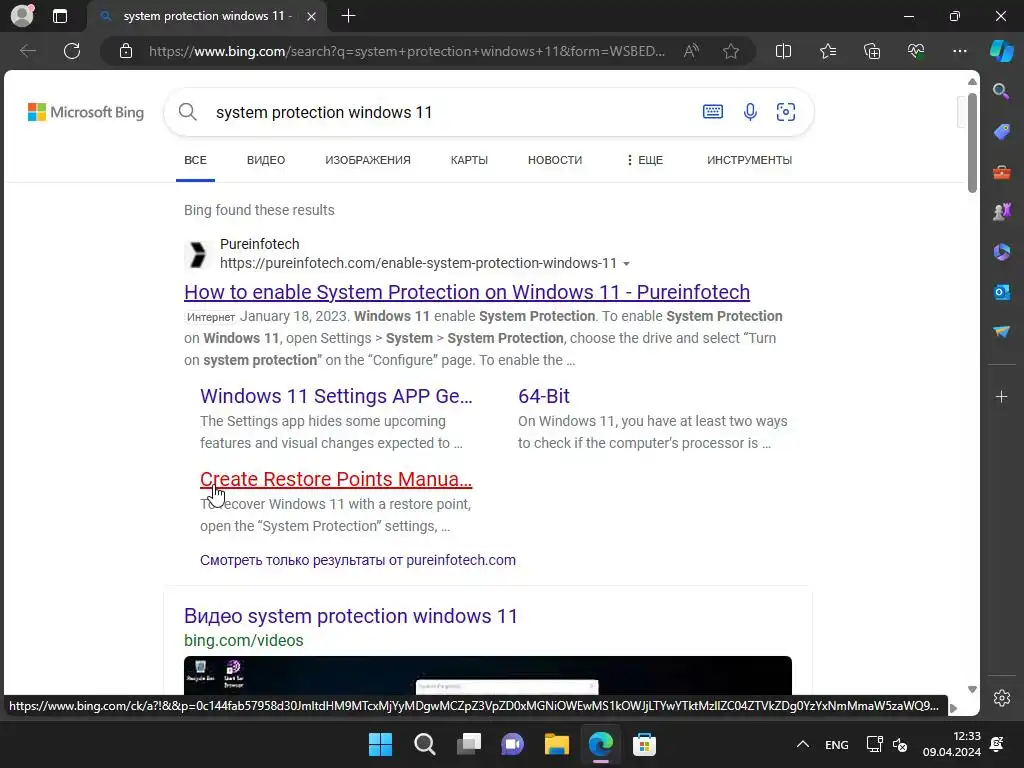View site information lock icon
1024x768 pixels.
(x=126, y=51)
